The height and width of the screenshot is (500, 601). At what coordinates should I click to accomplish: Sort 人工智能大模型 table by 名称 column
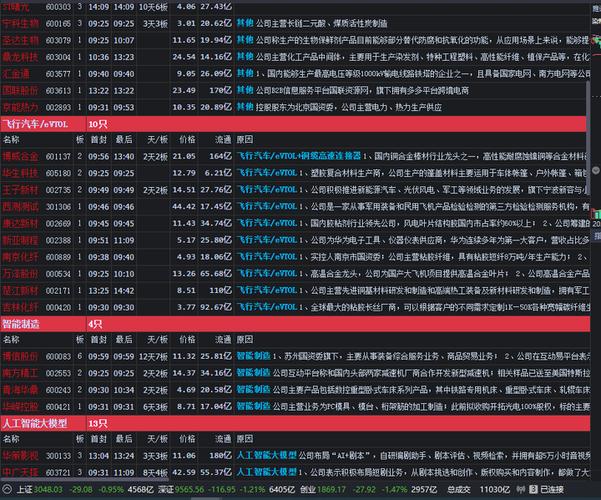(x=11, y=439)
